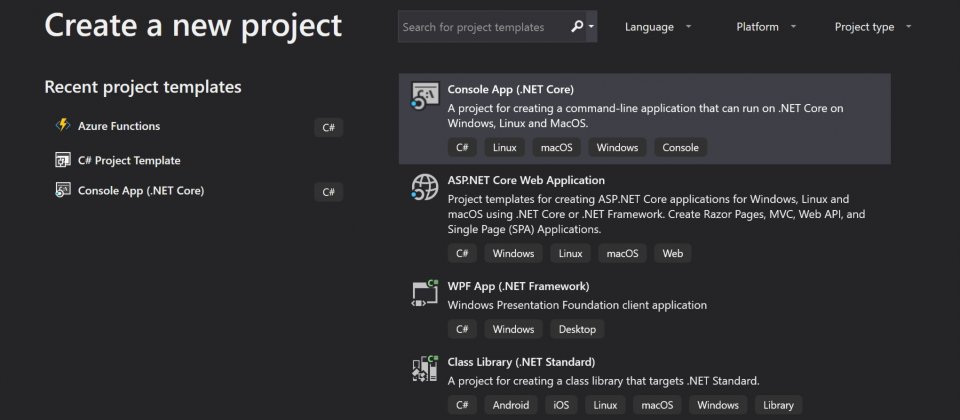Expand the search options arrow beside magnifier
Viewport: 960px width, 420px height.
coord(591,27)
